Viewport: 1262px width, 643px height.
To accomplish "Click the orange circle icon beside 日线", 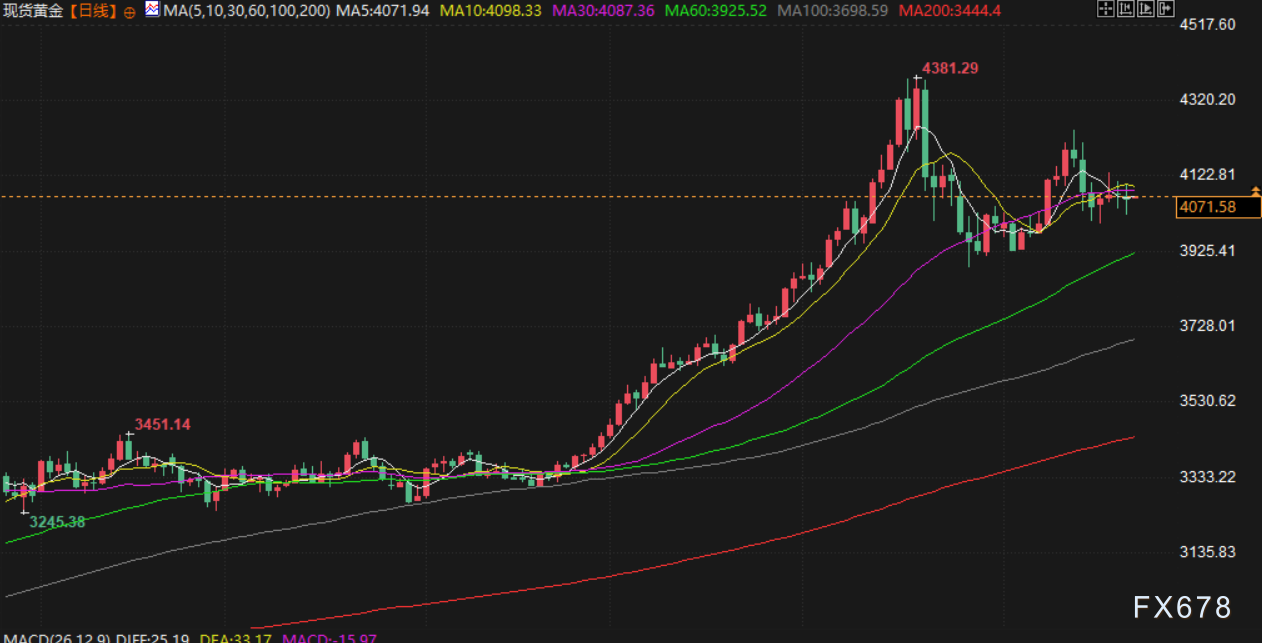I will point(131,12).
